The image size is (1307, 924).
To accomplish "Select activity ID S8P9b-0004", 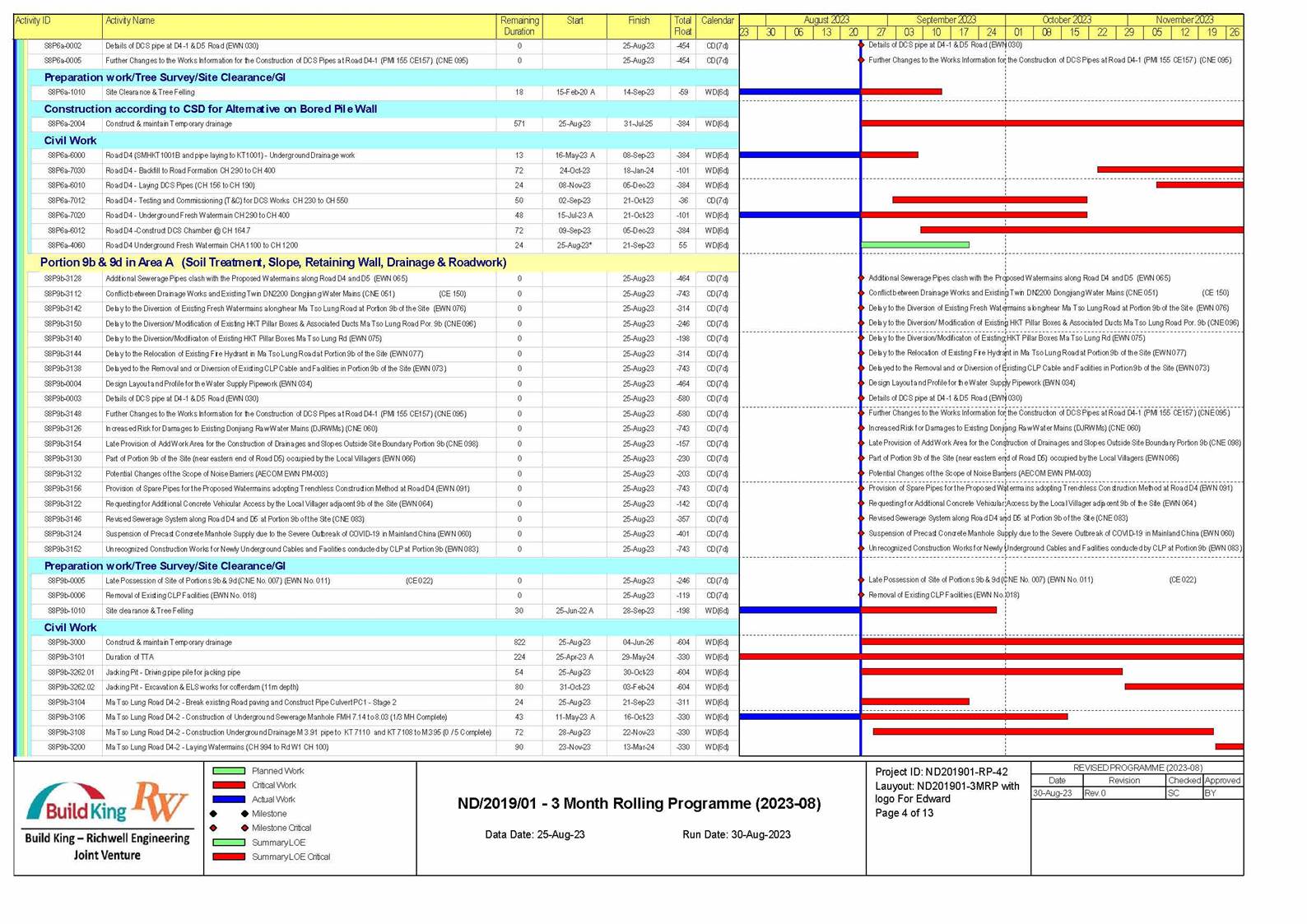I will click(63, 383).
